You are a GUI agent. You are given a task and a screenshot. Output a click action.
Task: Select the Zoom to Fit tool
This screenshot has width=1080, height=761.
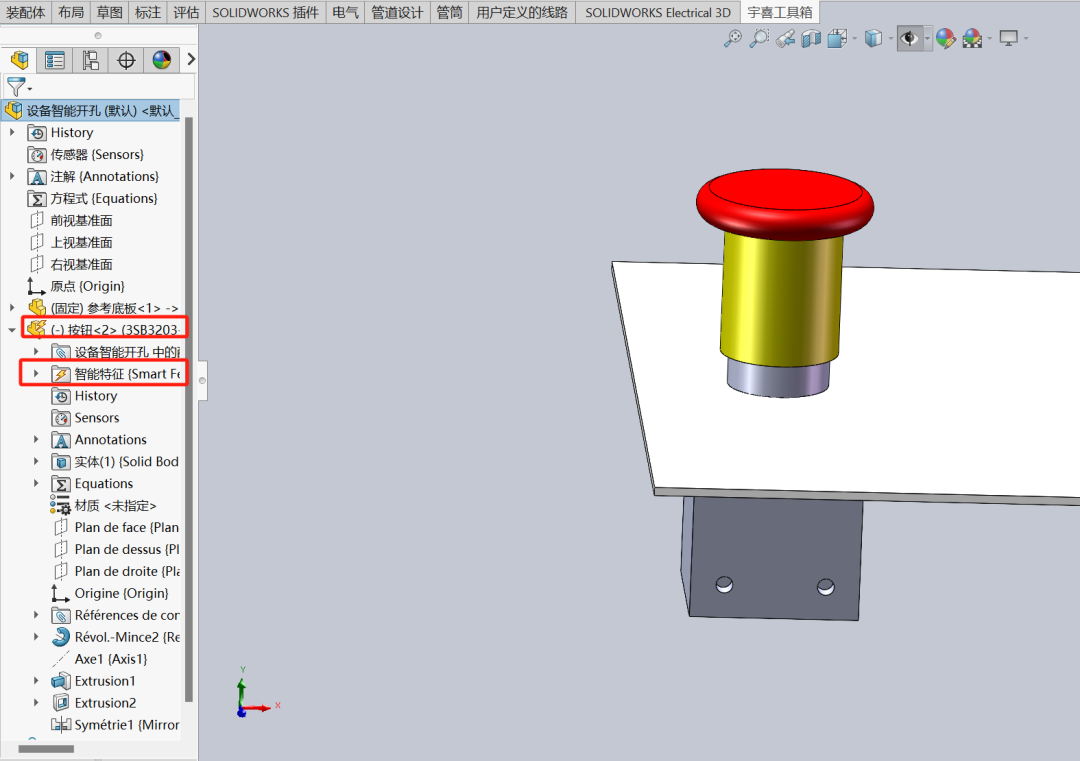tap(733, 38)
